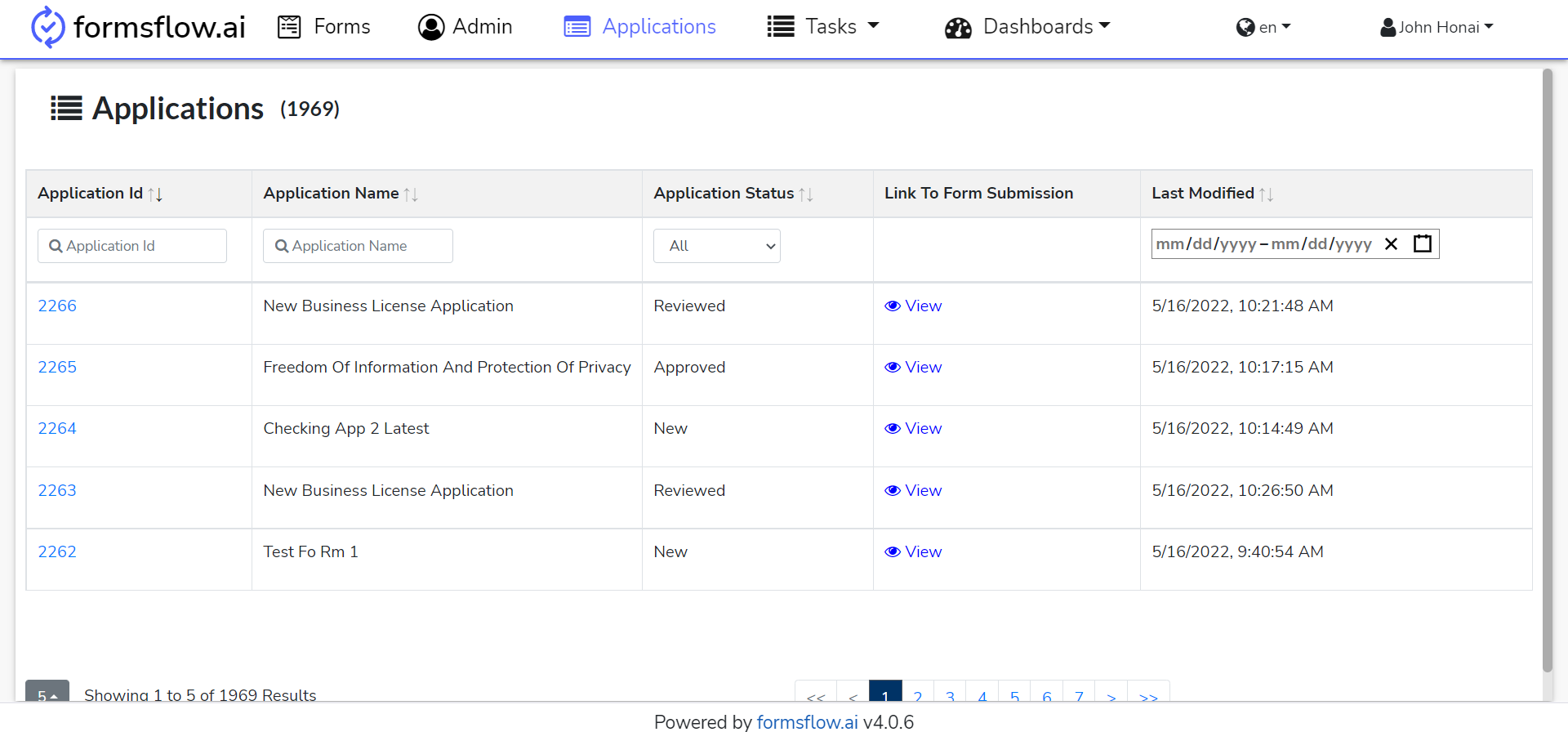Open application 2264 link
This screenshot has height=732, width=1568.
(57, 428)
